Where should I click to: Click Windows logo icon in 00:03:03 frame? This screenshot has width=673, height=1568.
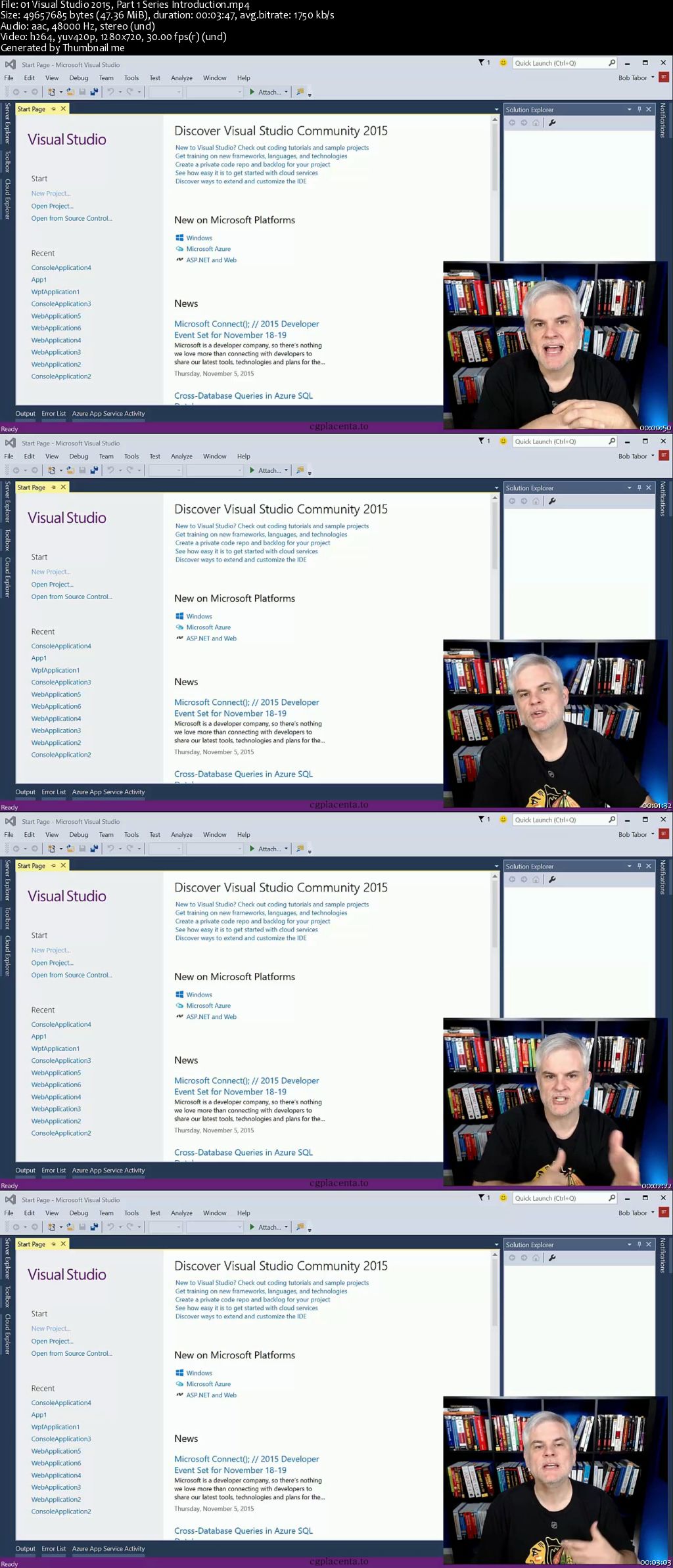pyautogui.click(x=179, y=1372)
